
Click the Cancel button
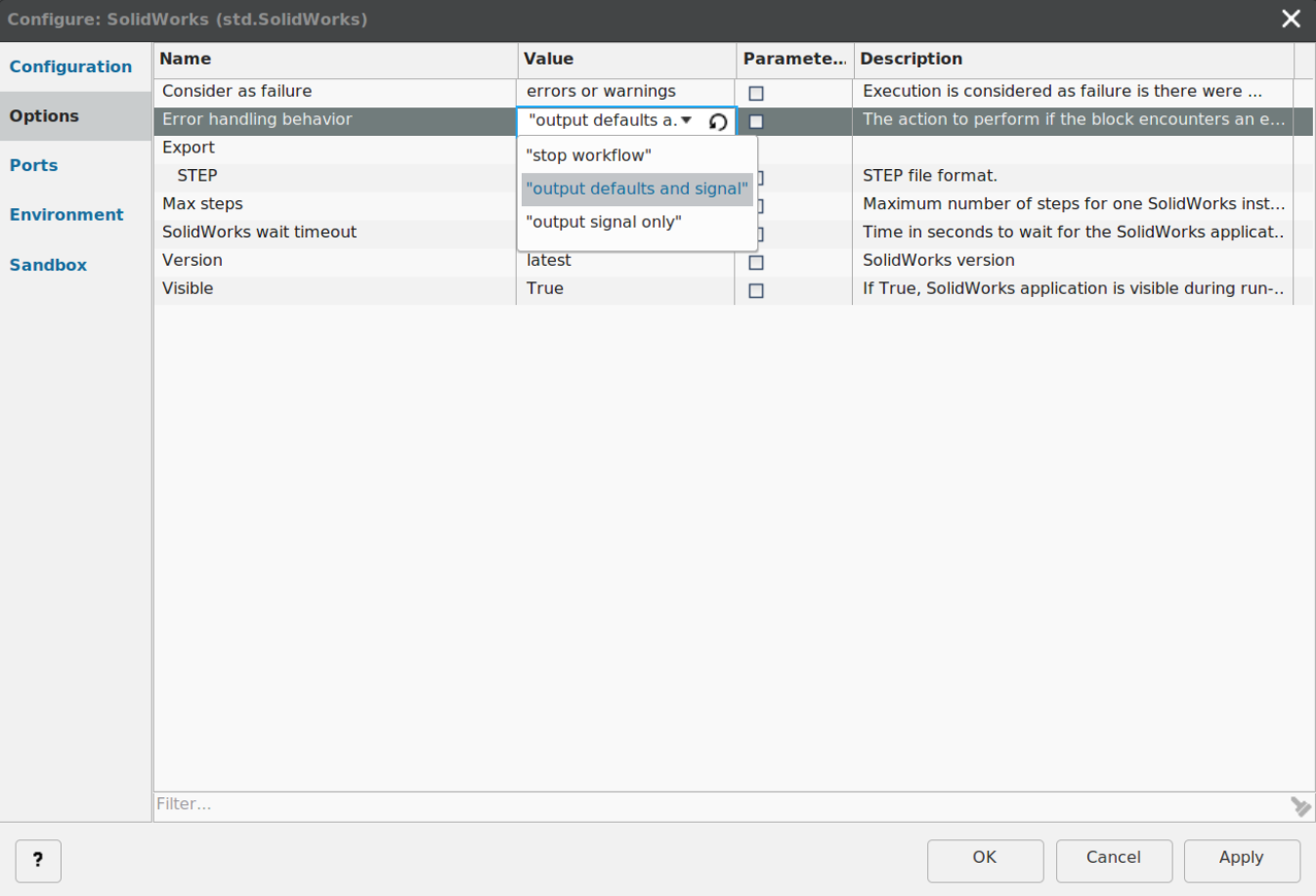click(x=1114, y=861)
